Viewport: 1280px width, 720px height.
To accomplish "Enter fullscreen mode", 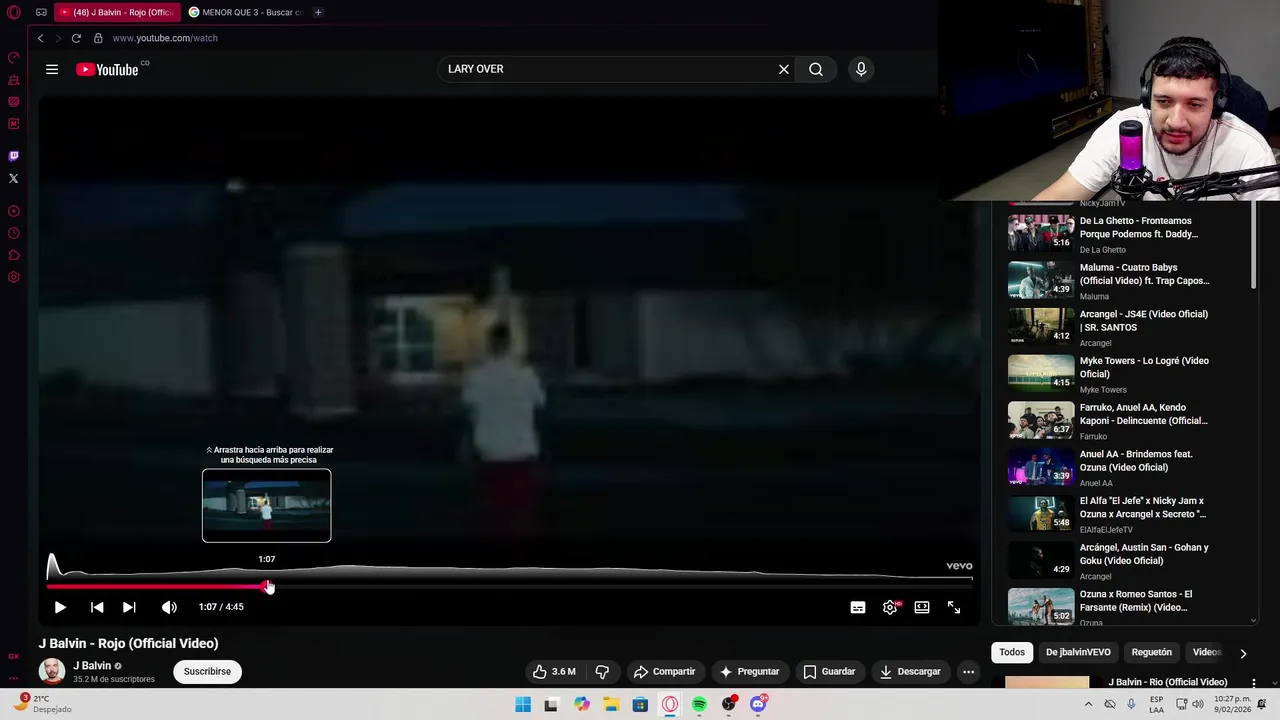I will 954,607.
